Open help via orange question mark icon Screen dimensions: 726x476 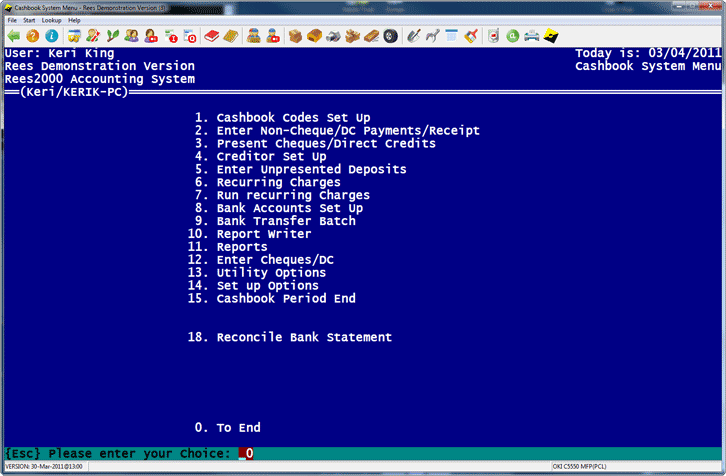tap(32, 36)
